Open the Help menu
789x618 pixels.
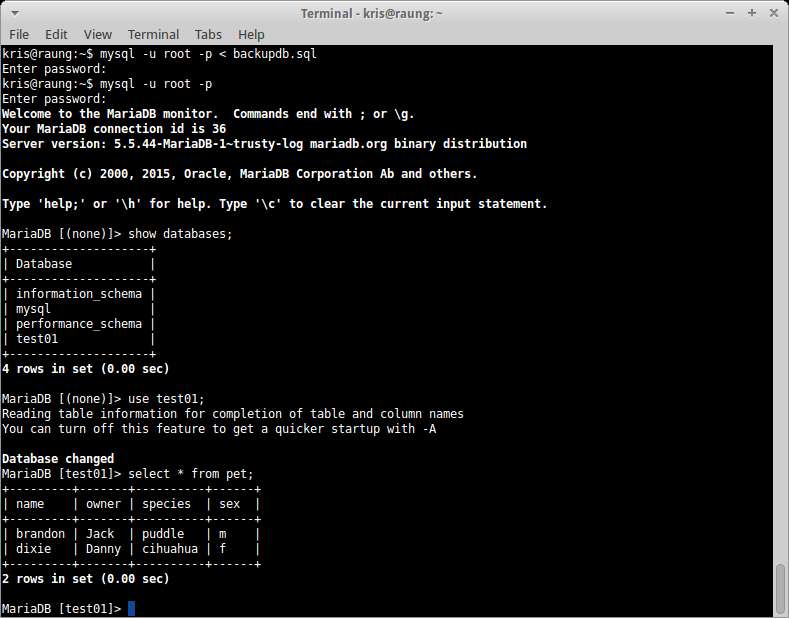pyautogui.click(x=251, y=34)
